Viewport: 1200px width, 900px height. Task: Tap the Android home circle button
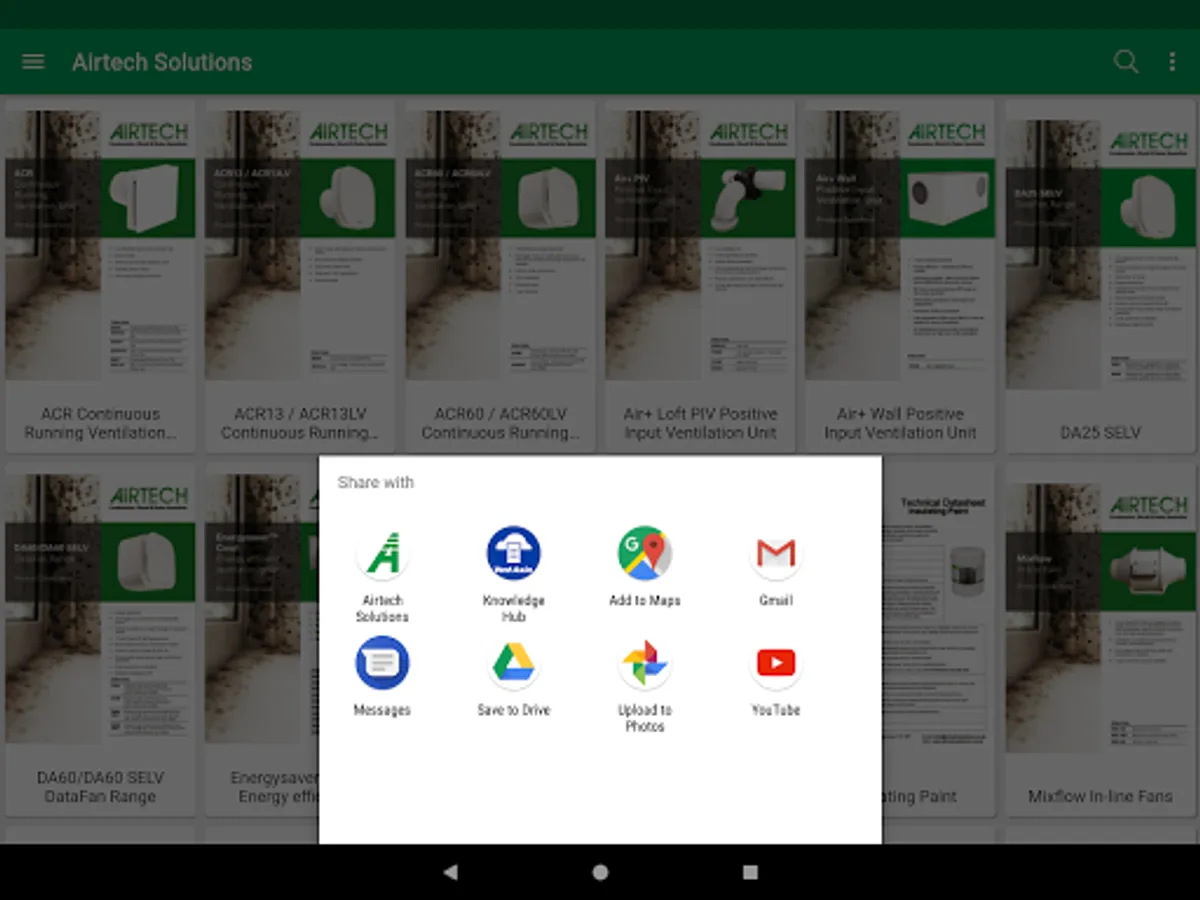point(600,872)
